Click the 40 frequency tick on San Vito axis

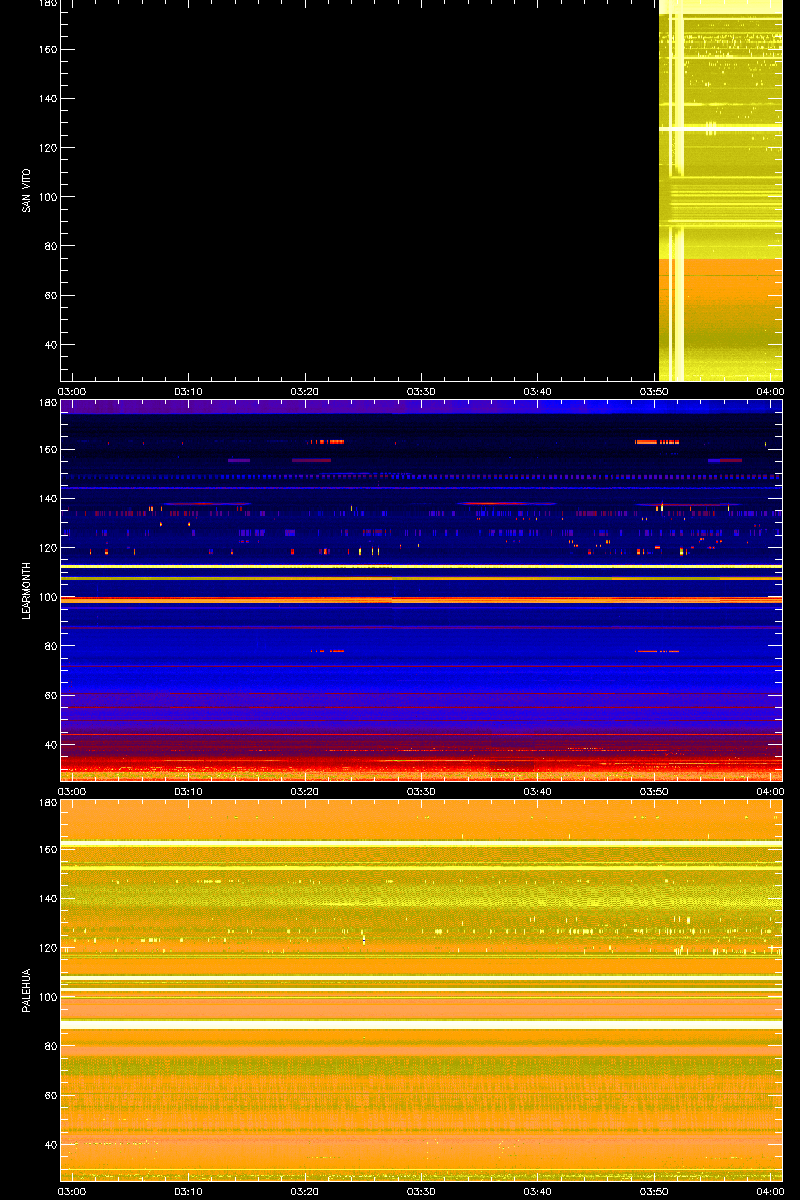[49, 345]
